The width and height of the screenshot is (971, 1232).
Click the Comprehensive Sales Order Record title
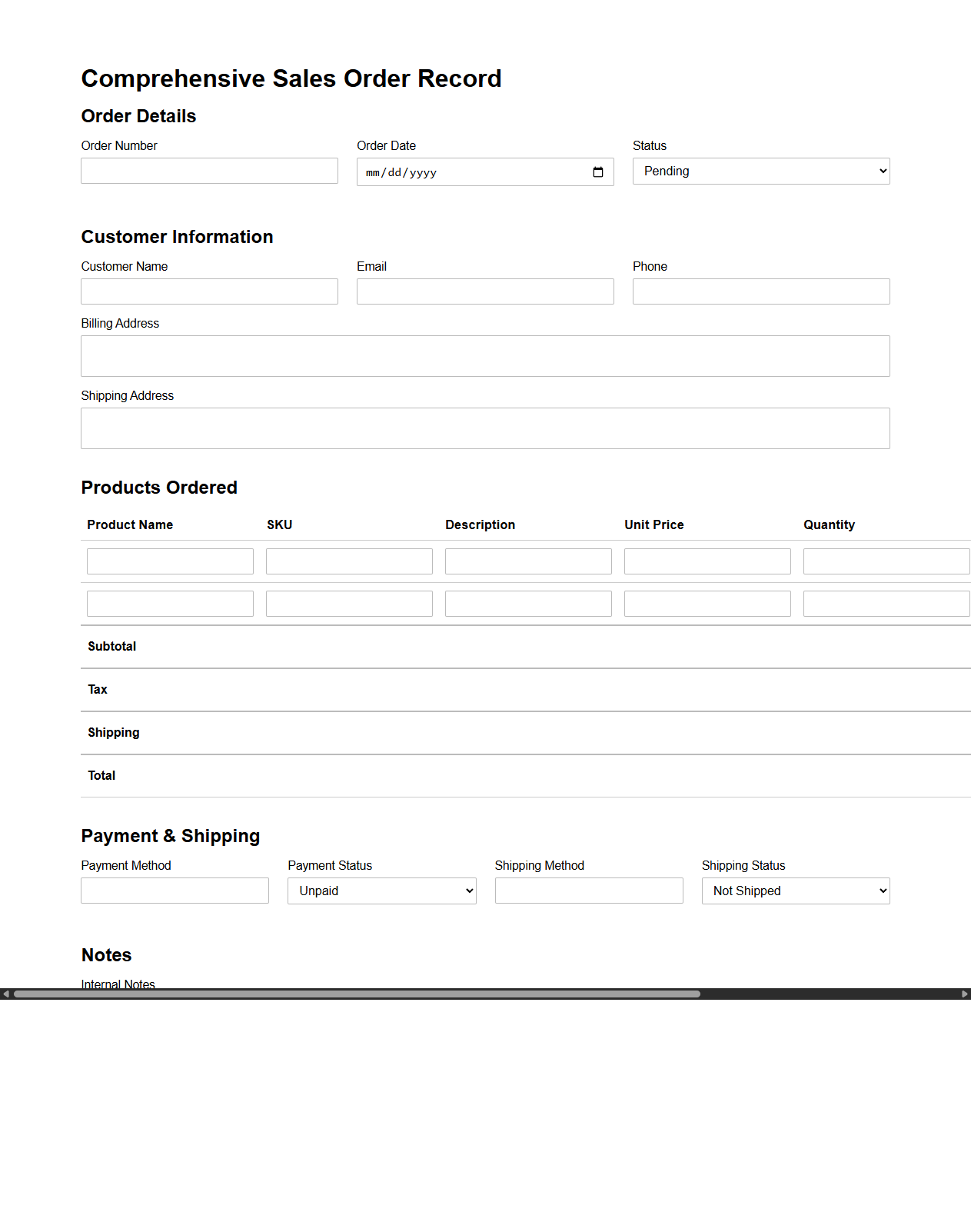tap(291, 78)
